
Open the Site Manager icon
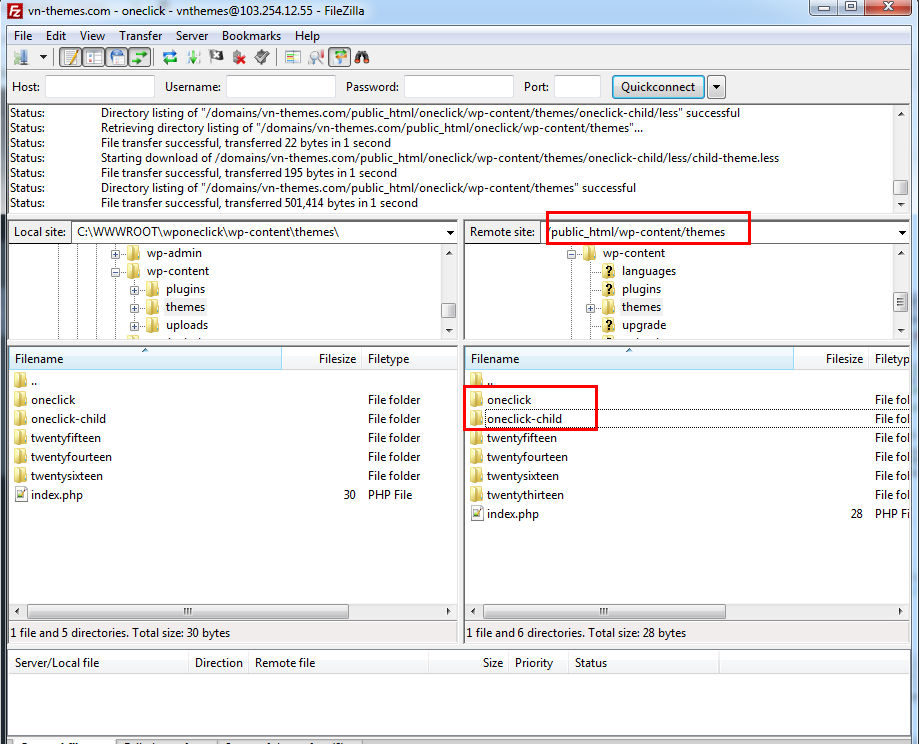tap(21, 57)
